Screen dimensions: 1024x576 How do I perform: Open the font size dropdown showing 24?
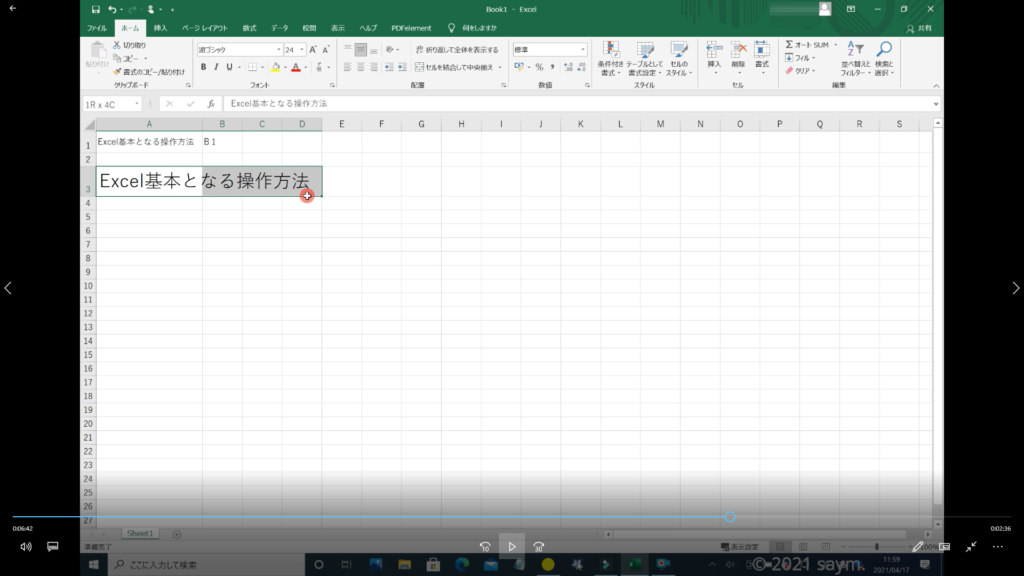tap(301, 49)
